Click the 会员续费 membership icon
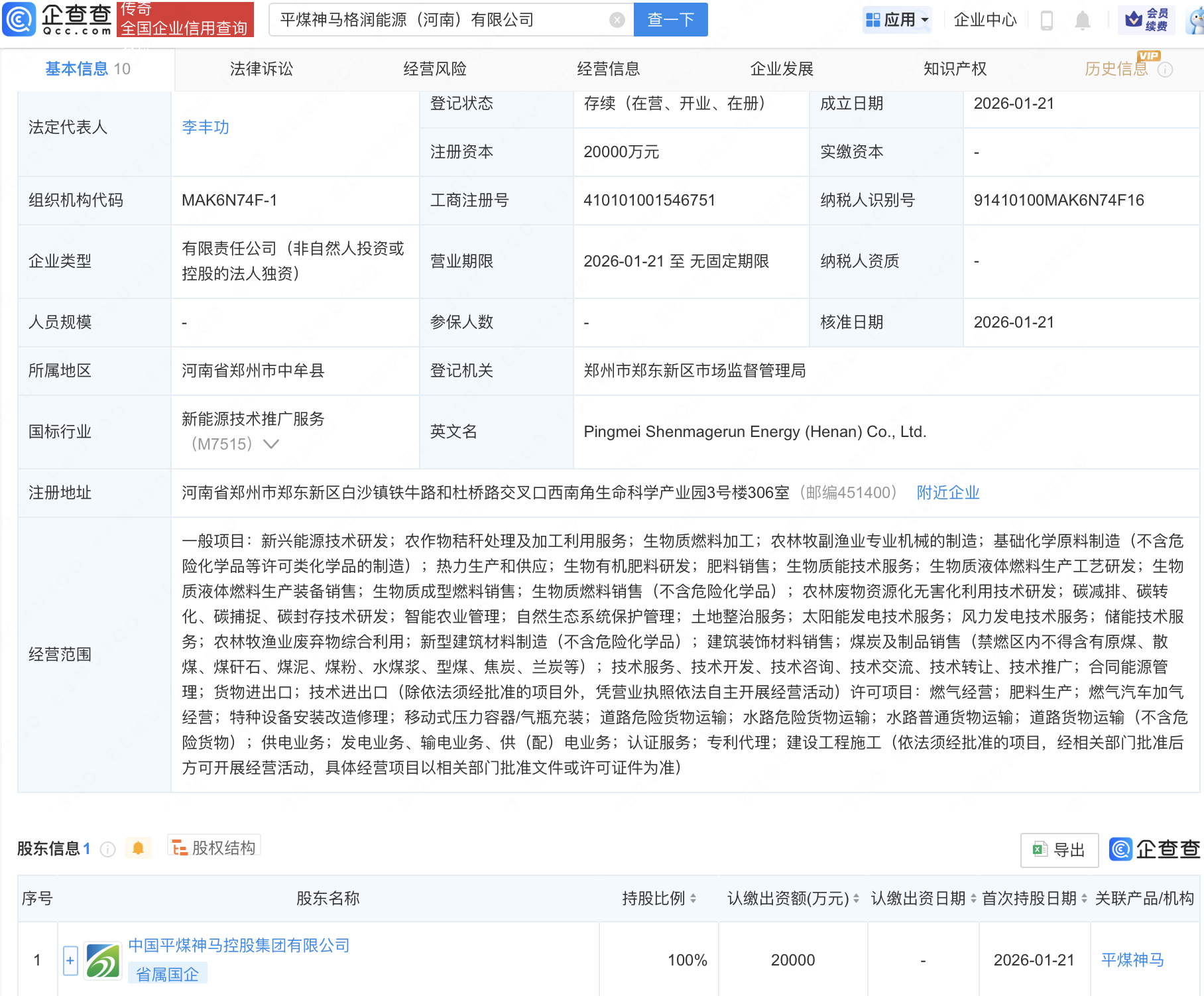The width and height of the screenshot is (1204, 996). click(1146, 19)
